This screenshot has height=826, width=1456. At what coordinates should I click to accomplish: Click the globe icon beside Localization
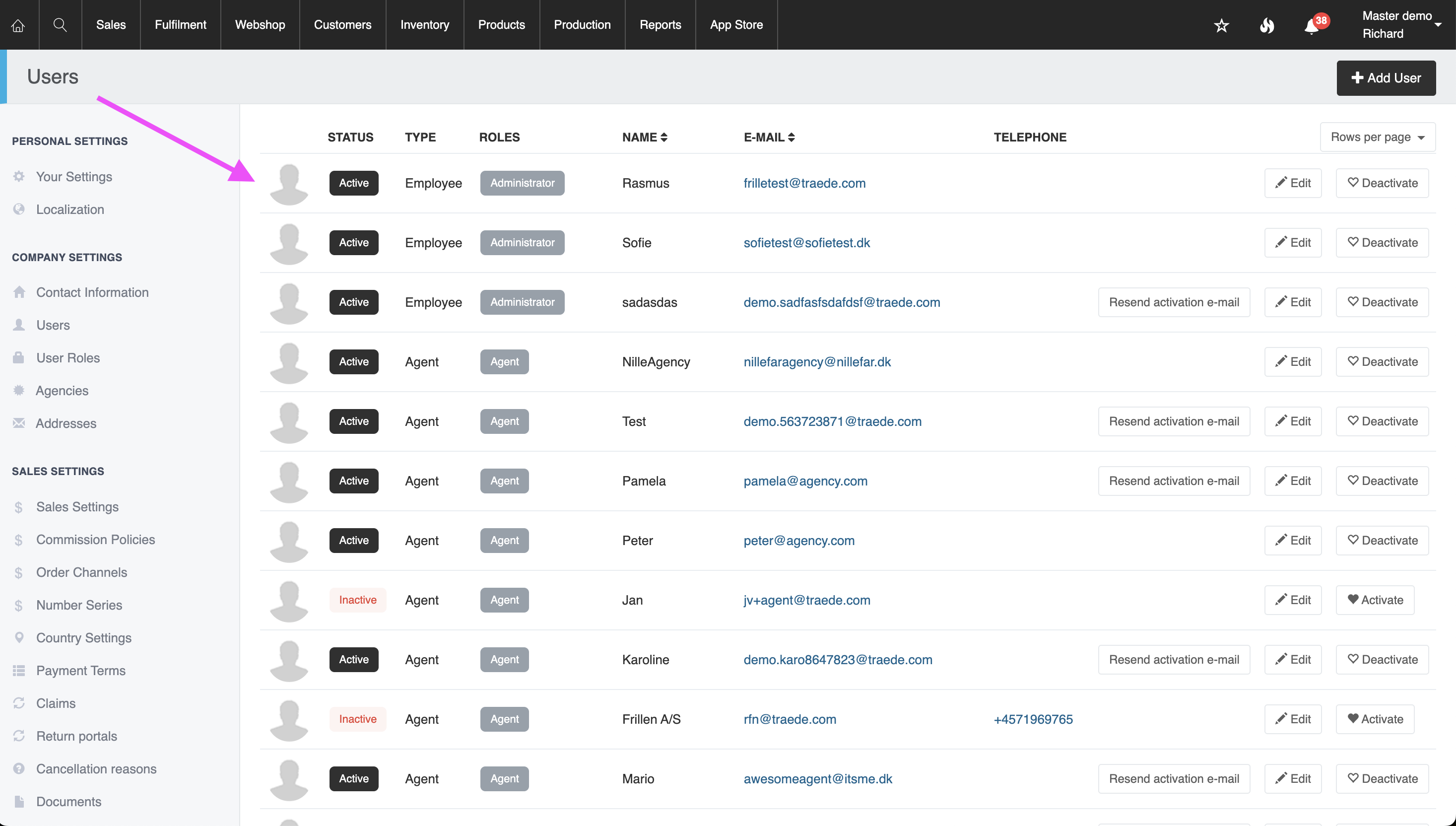(x=19, y=209)
